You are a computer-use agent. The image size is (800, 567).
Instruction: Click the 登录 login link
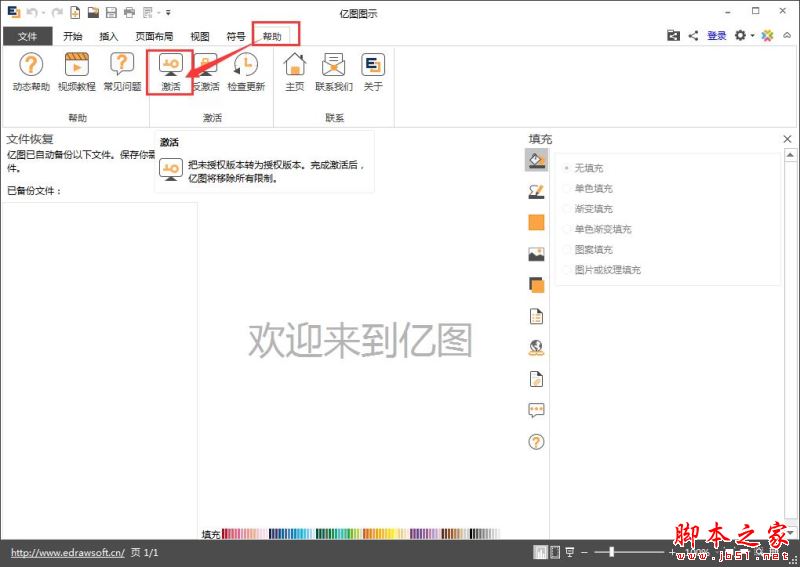coord(716,36)
